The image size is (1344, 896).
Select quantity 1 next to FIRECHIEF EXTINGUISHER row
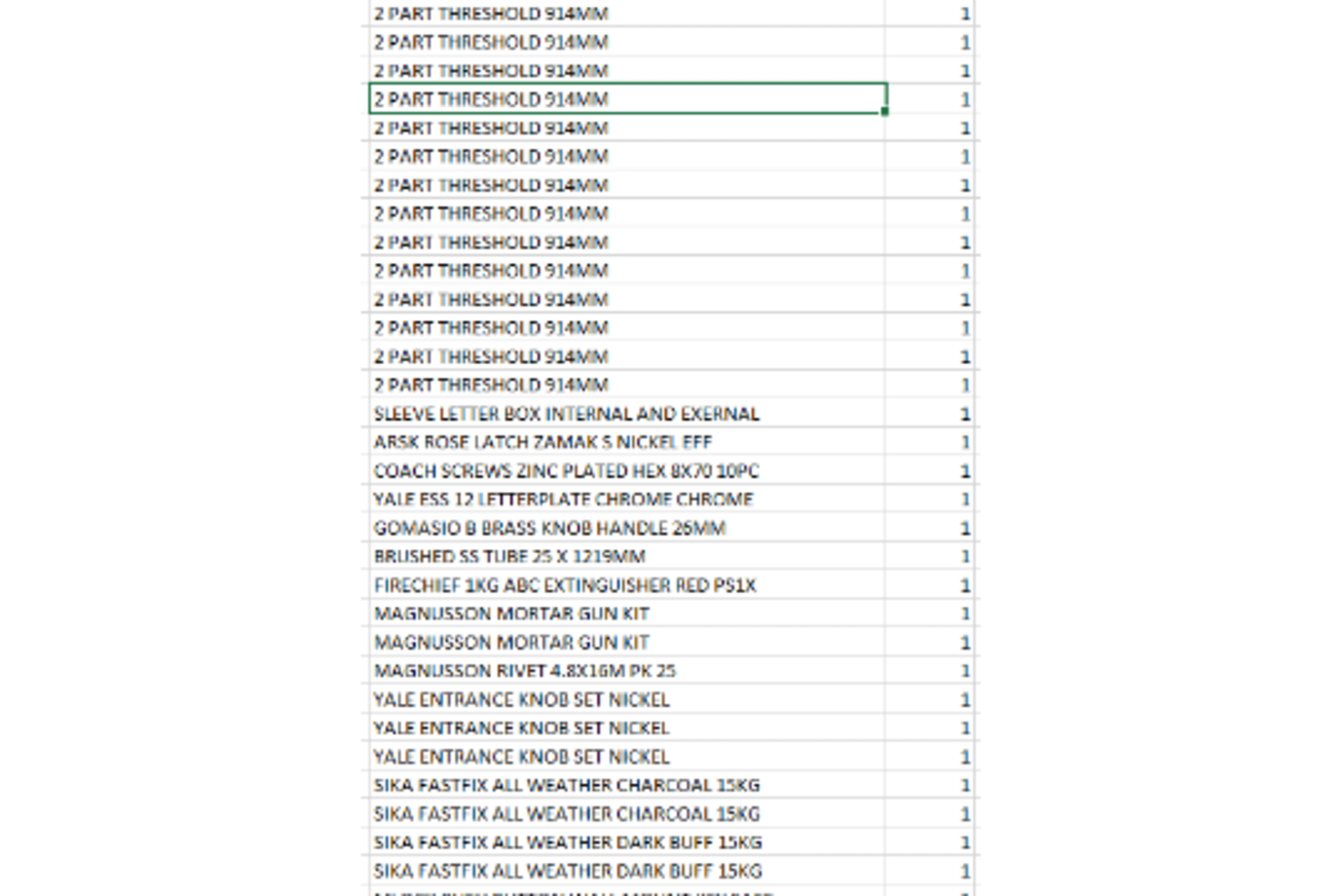(x=930, y=584)
